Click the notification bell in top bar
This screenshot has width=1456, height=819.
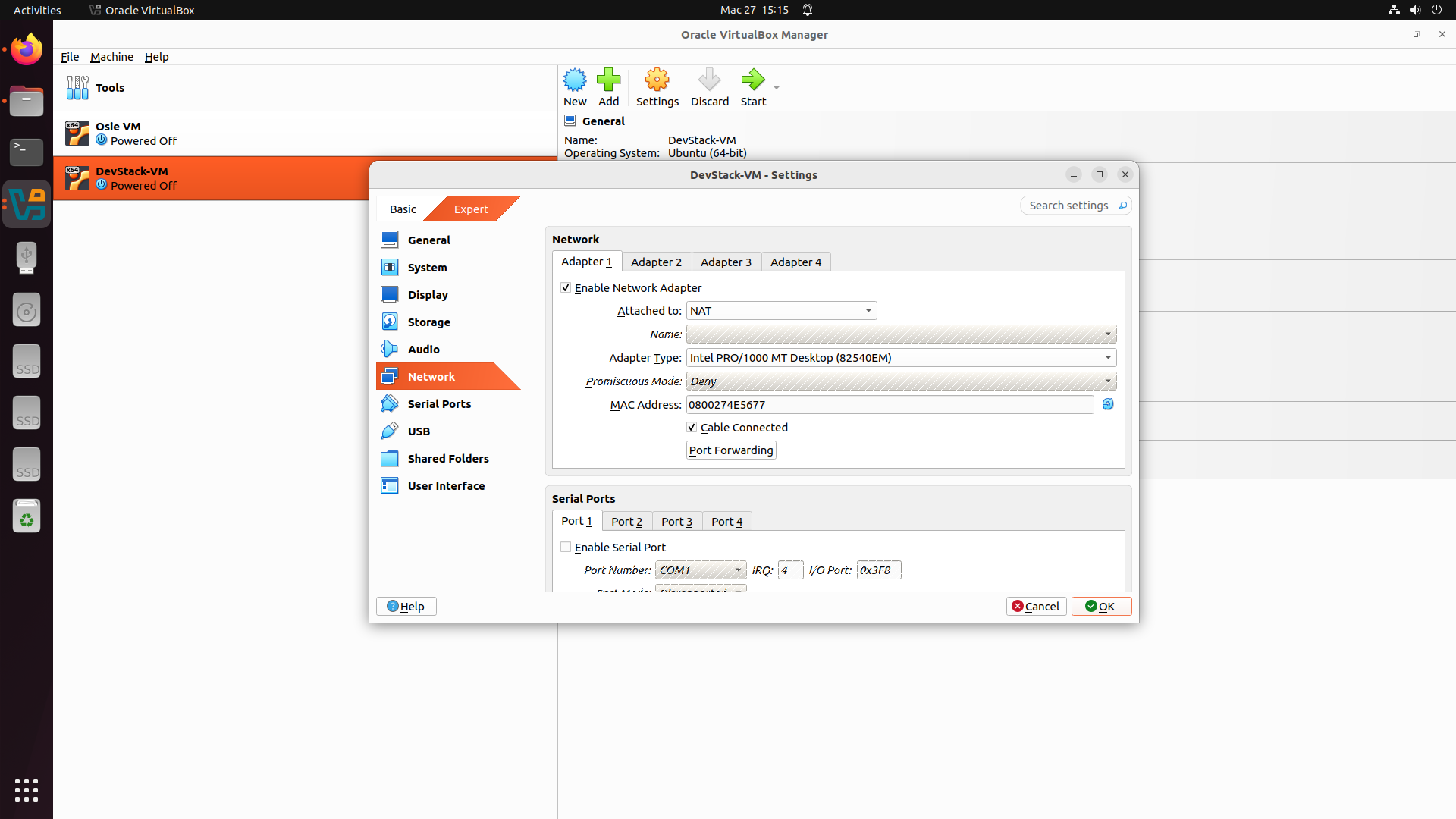(808, 10)
